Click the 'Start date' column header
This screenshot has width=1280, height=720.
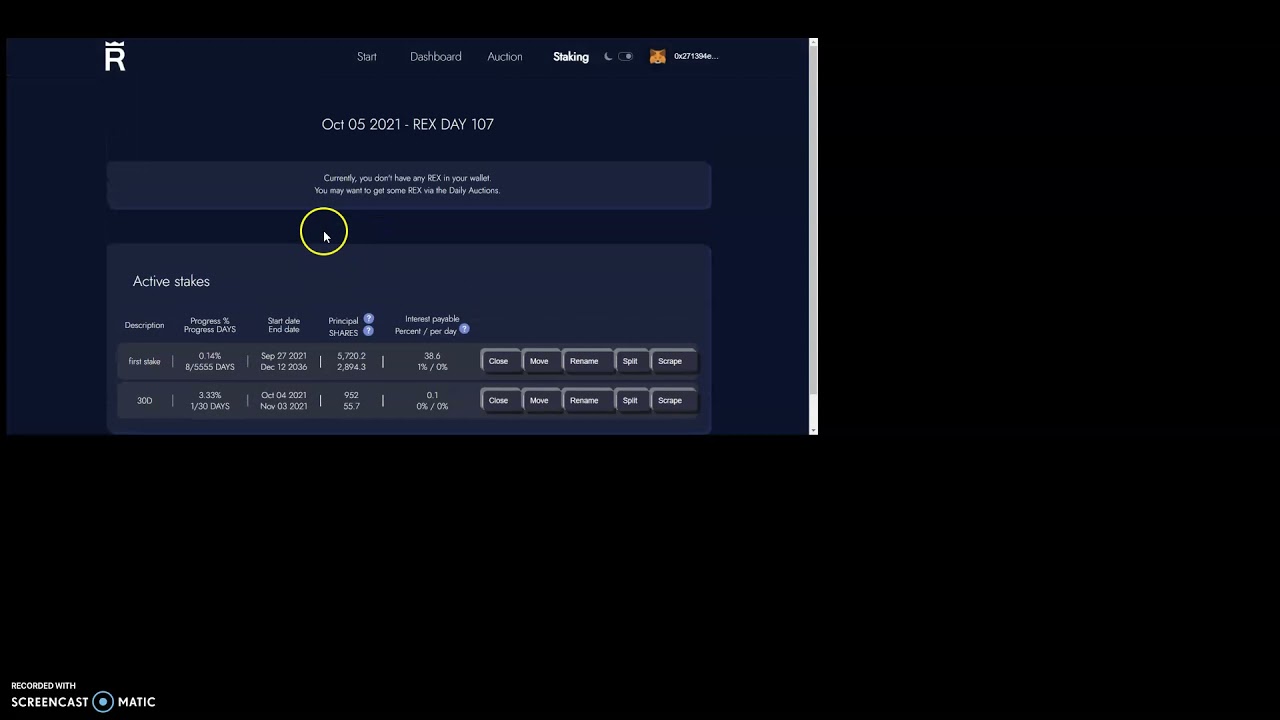pos(284,321)
